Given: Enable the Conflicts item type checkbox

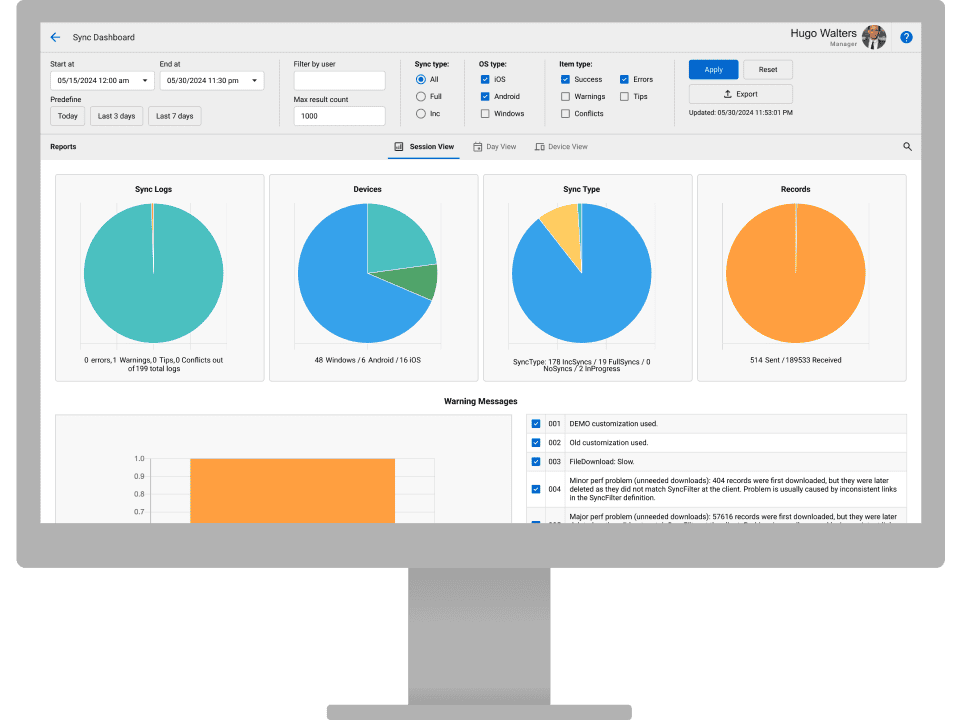Looking at the screenshot, I should coord(565,114).
